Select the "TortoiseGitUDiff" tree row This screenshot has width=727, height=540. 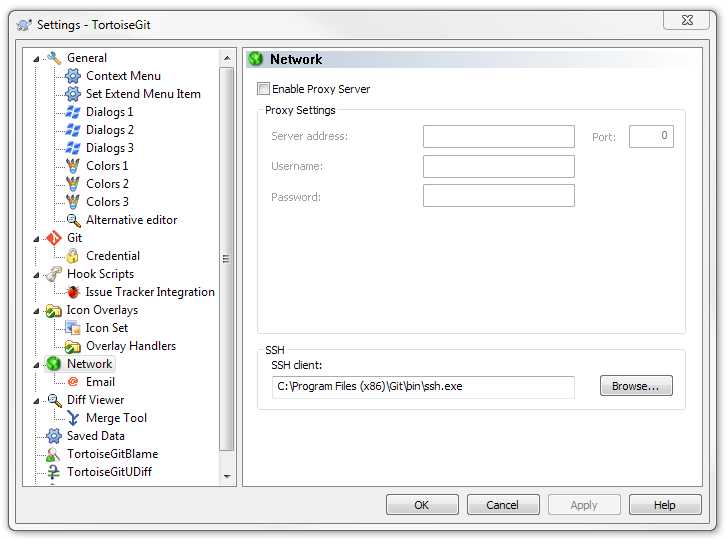[x=109, y=472]
